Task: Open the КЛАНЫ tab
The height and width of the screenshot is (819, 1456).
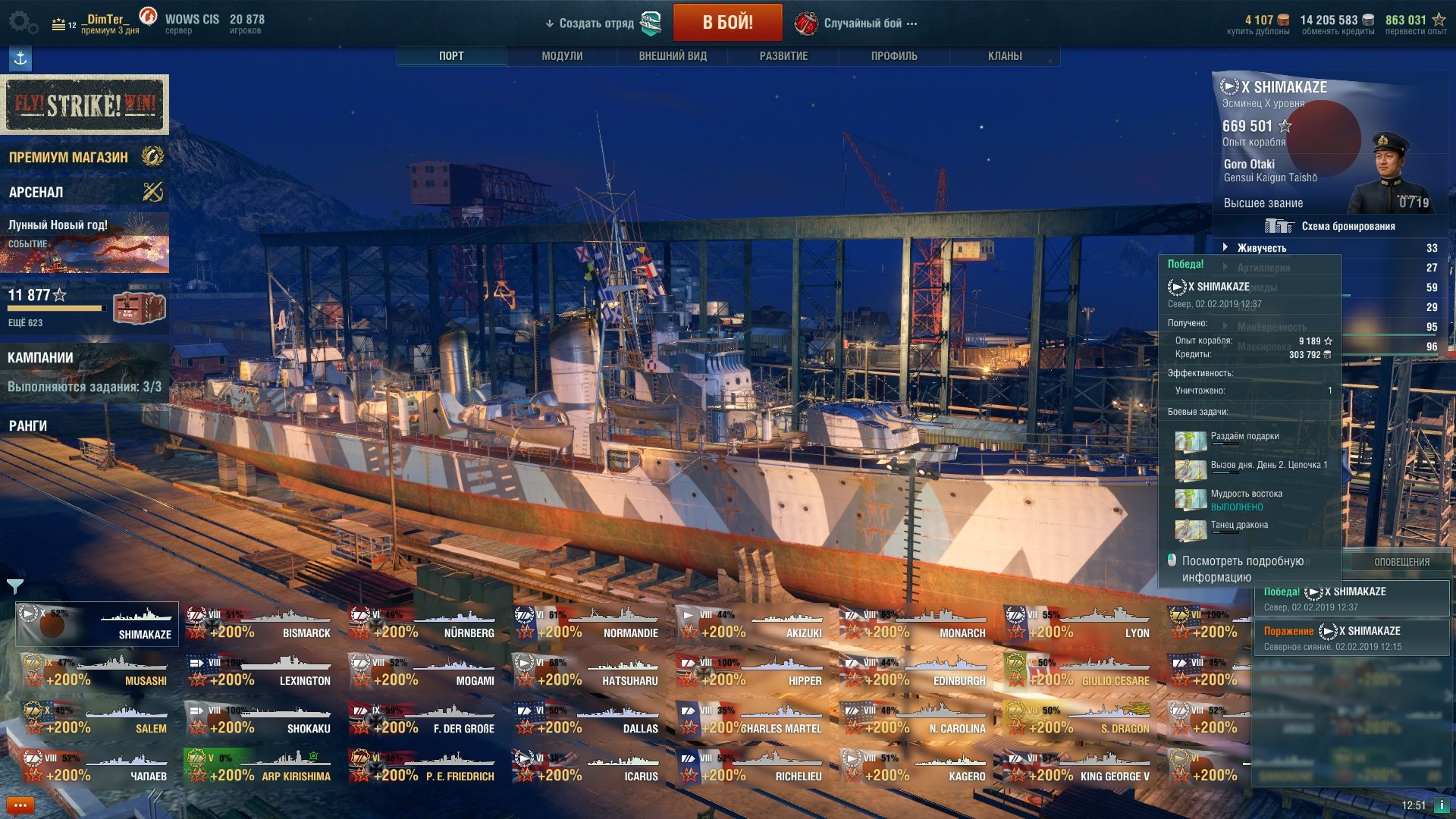Action: (1005, 56)
